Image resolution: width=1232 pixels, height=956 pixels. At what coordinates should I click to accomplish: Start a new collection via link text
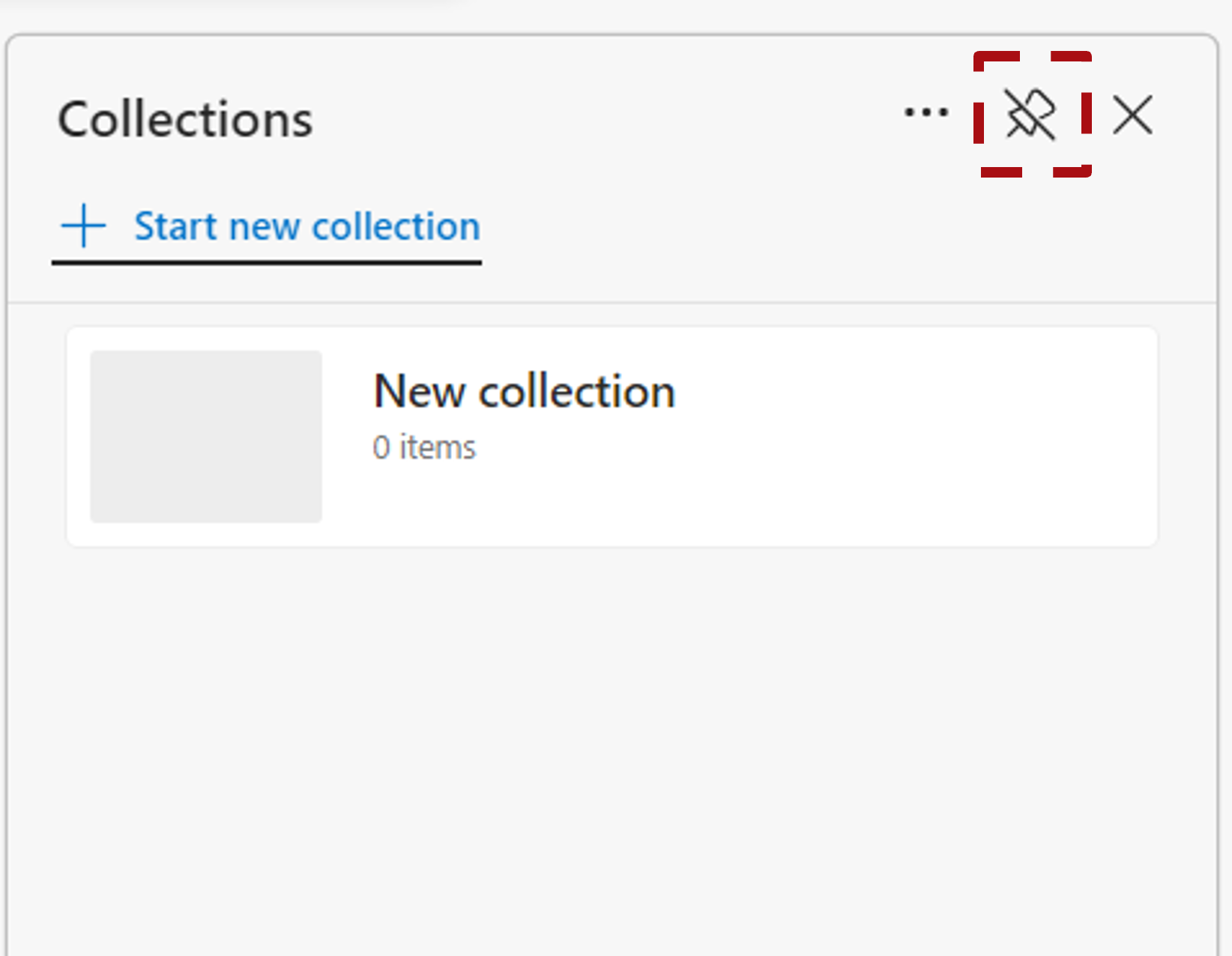point(307,226)
